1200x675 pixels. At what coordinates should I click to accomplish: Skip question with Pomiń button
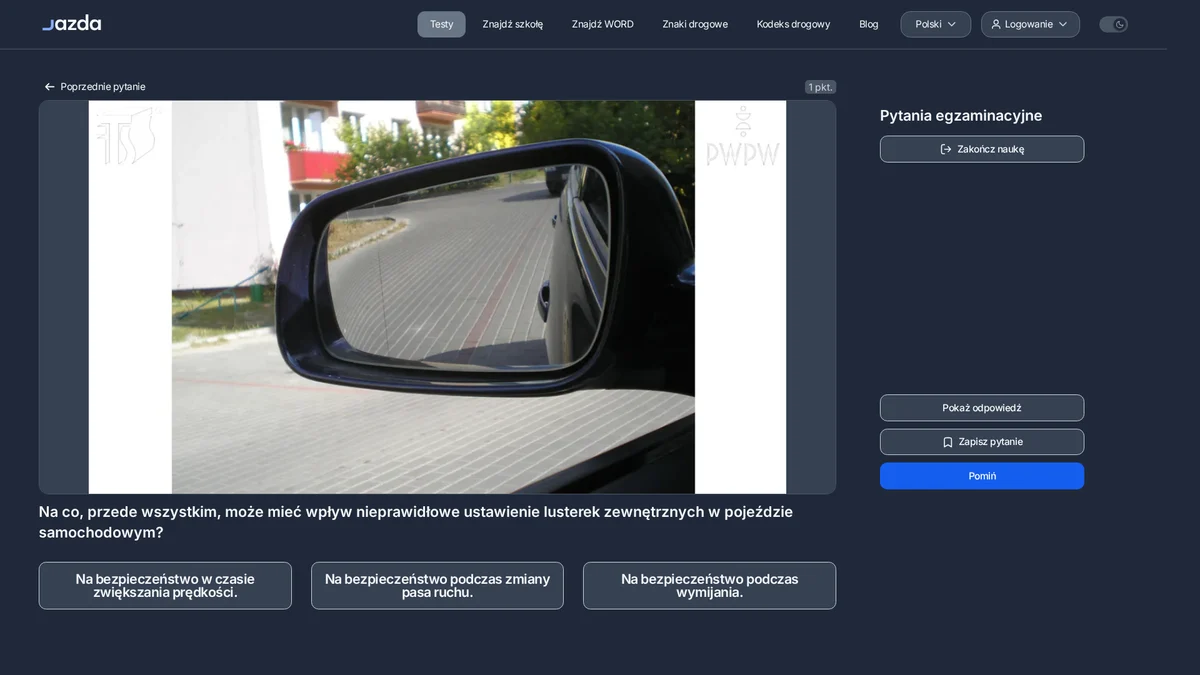click(982, 476)
